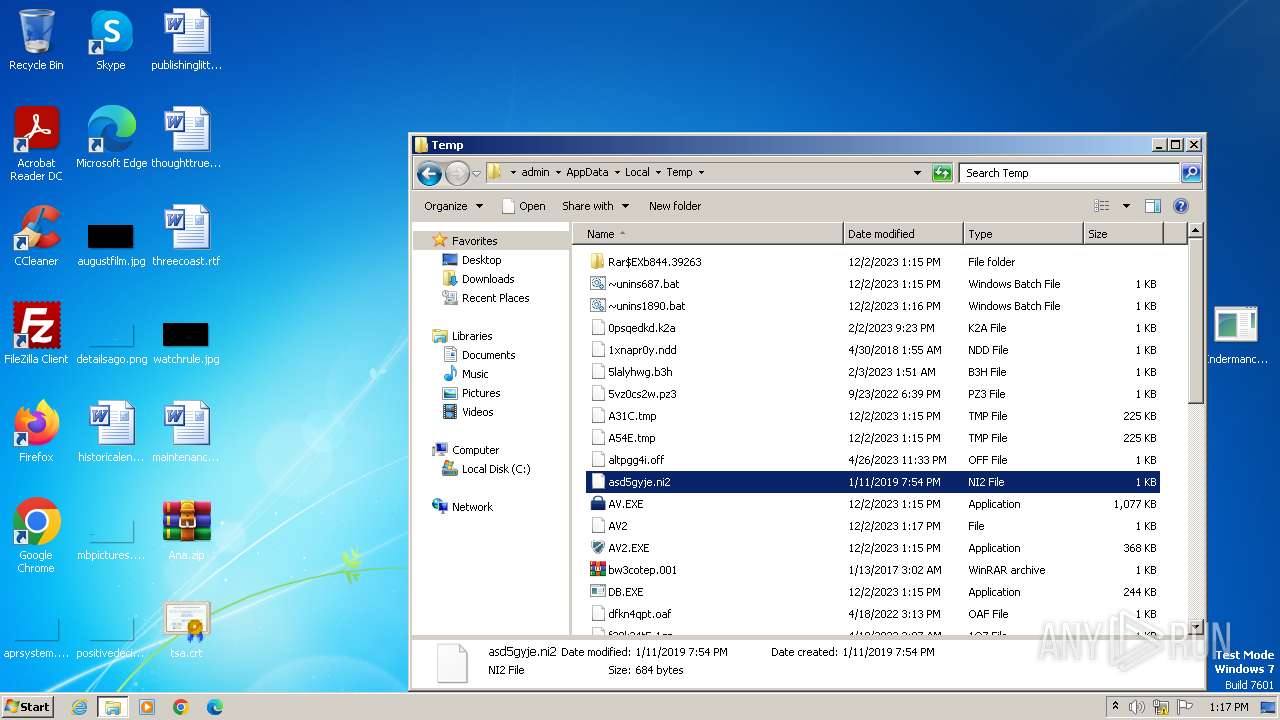1280x720 pixels.
Task: Click Open in the Explorer toolbar
Action: pos(523,206)
